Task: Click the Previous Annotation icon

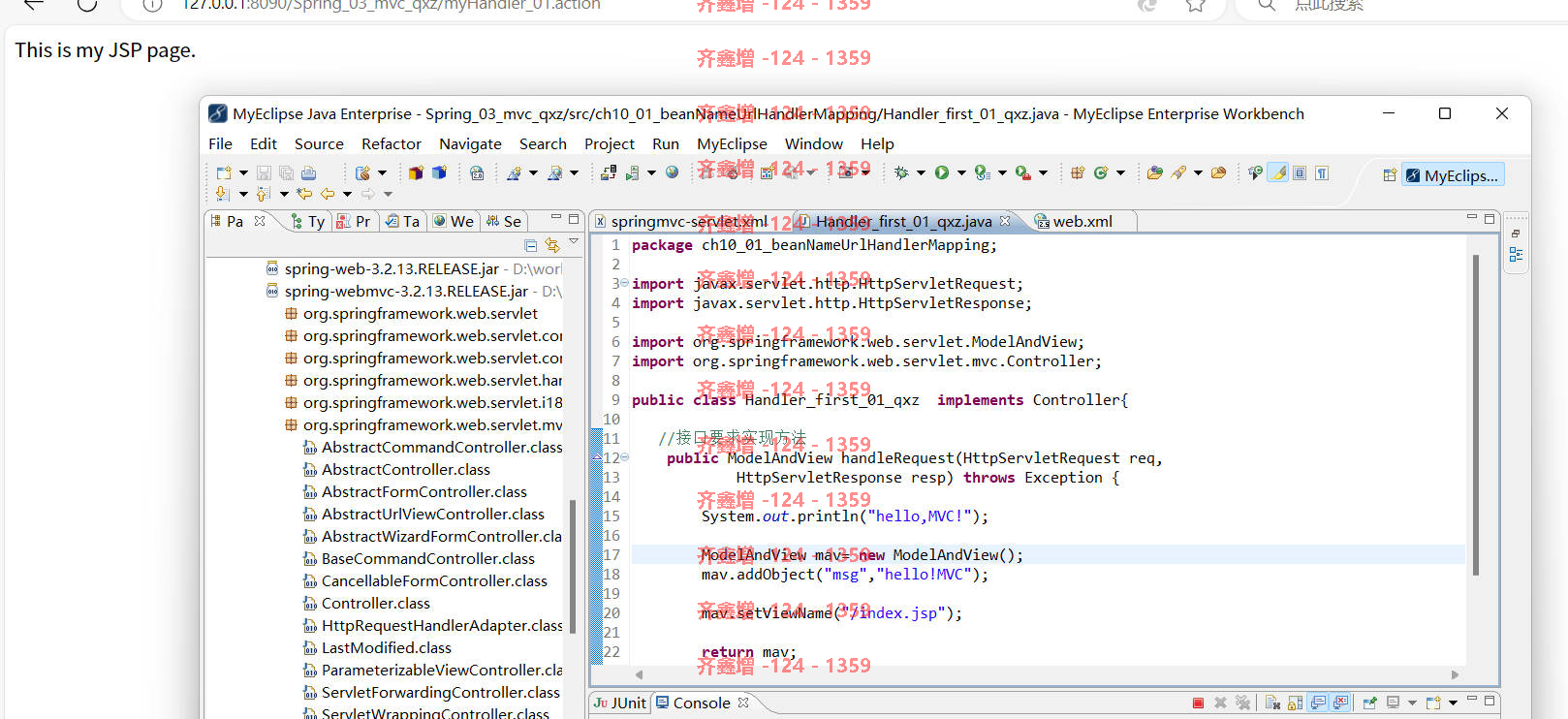Action: click(262, 194)
